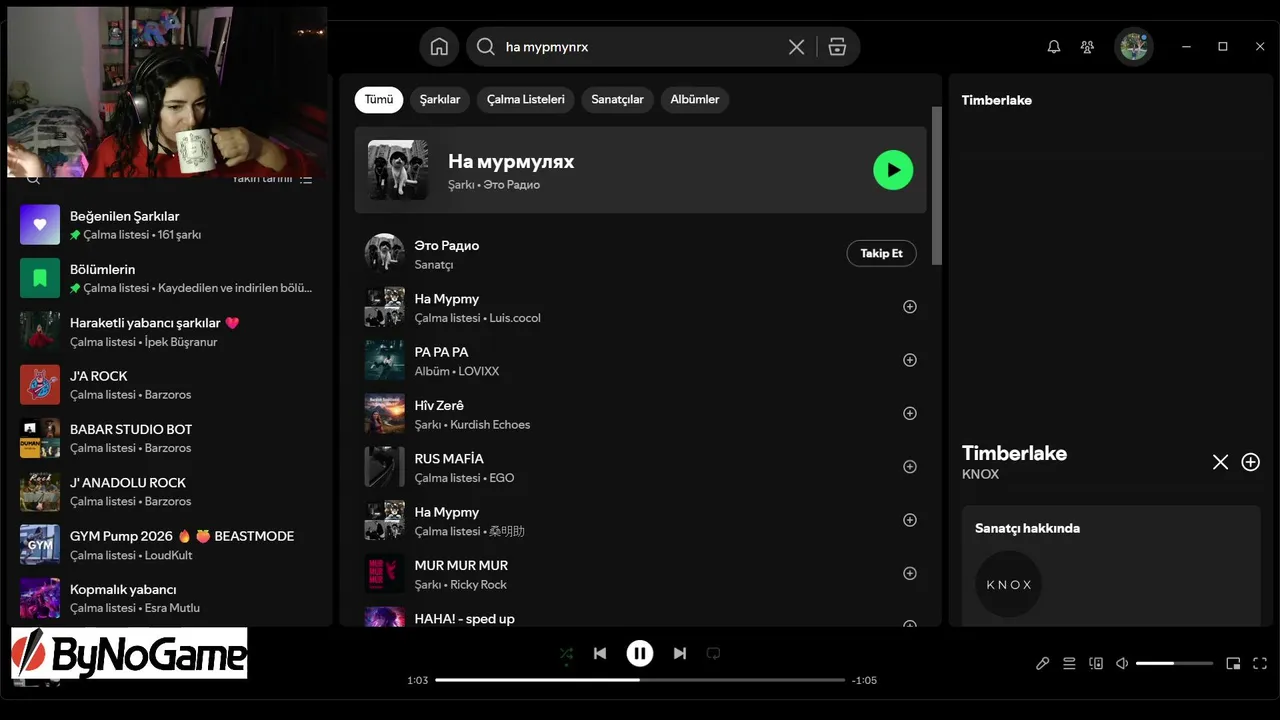Enter full screen mode
The height and width of the screenshot is (720, 1280).
pyautogui.click(x=1260, y=663)
